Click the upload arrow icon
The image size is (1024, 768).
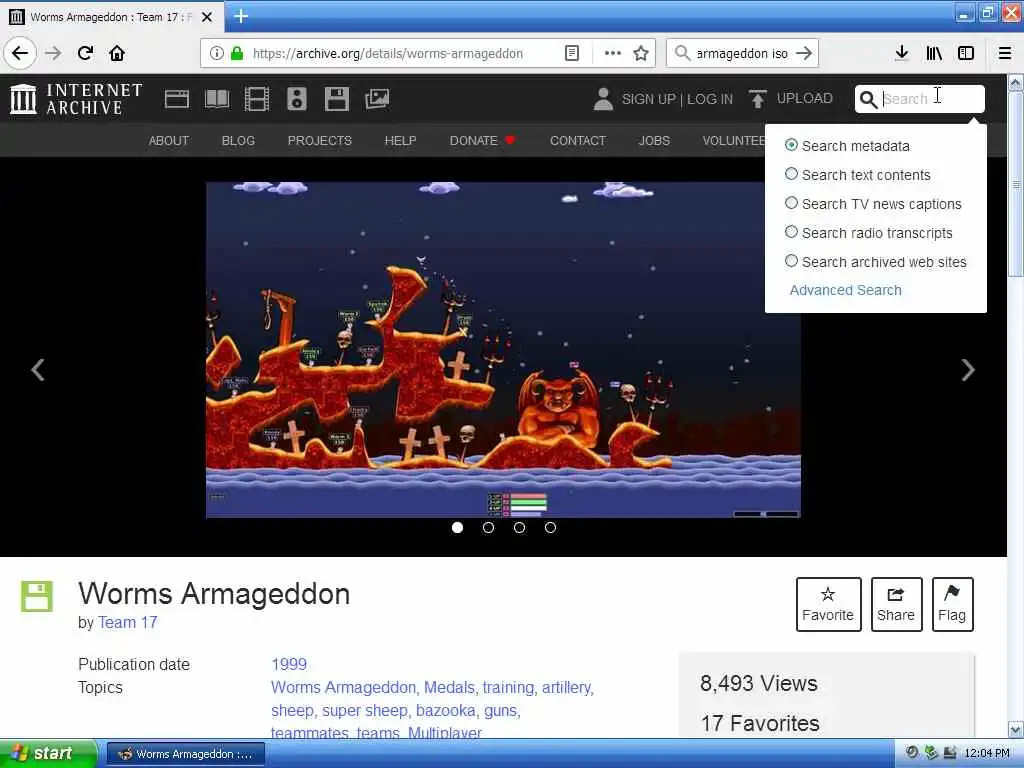tap(758, 99)
